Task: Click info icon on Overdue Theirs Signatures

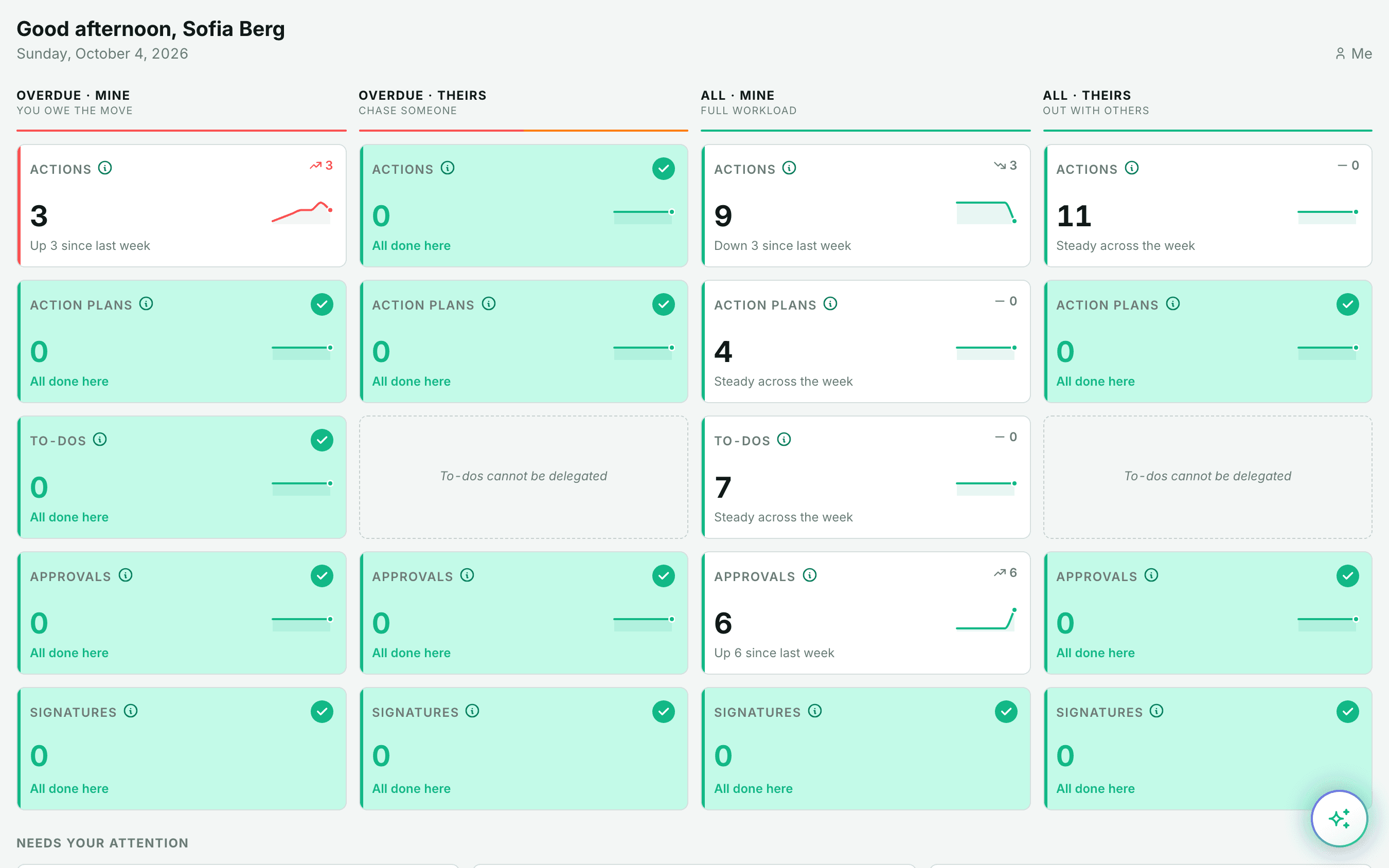Action: [473, 711]
